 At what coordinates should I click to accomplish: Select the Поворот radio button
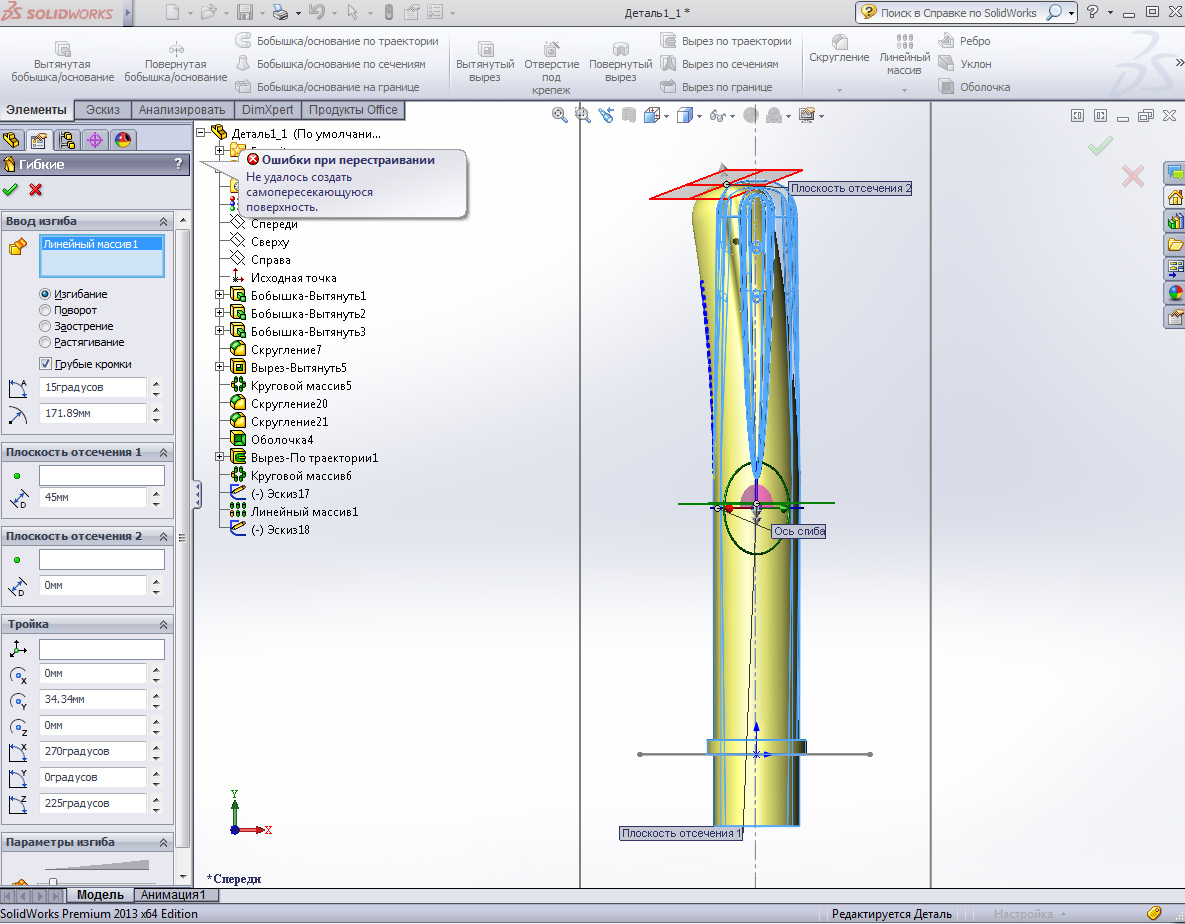point(45,310)
